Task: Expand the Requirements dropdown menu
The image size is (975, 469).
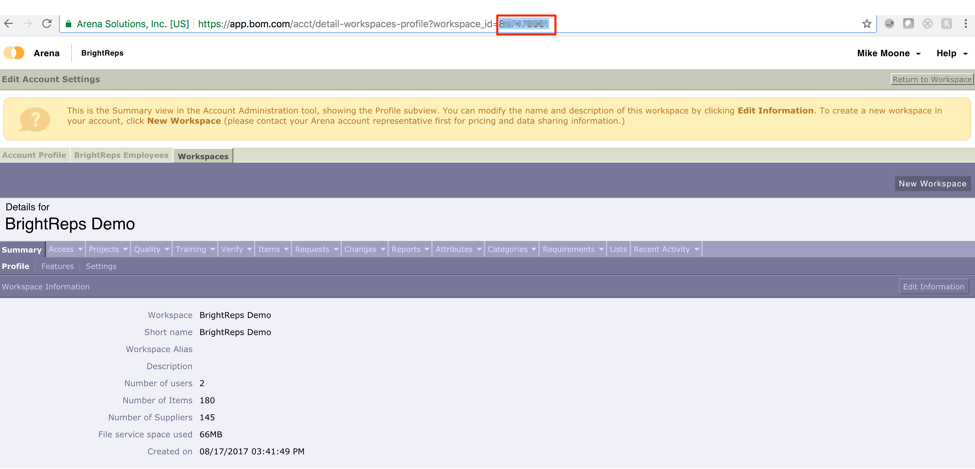Action: (573, 249)
